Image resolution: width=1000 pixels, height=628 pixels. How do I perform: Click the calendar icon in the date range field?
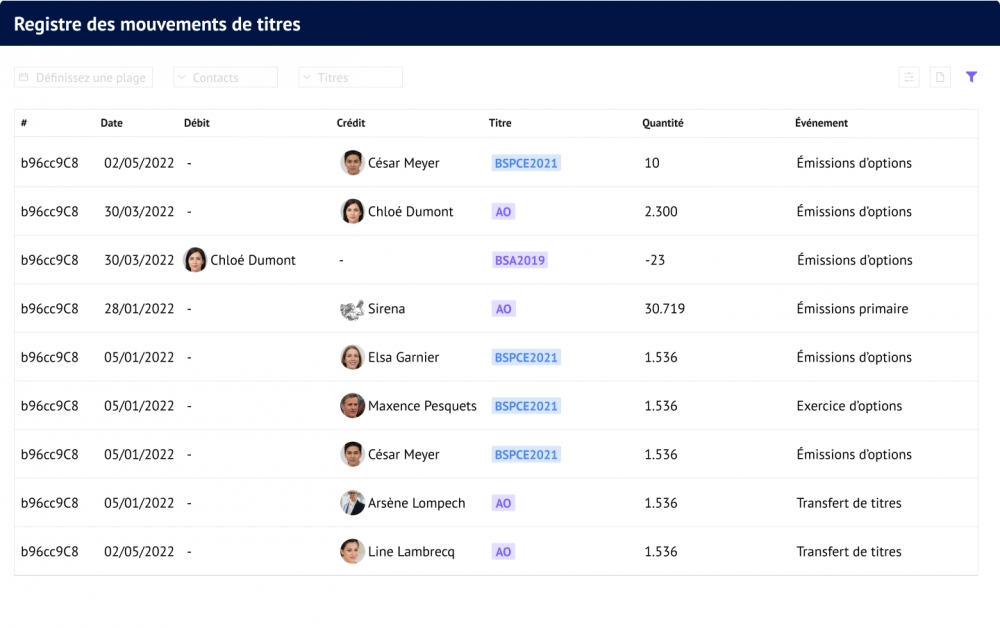[25, 77]
